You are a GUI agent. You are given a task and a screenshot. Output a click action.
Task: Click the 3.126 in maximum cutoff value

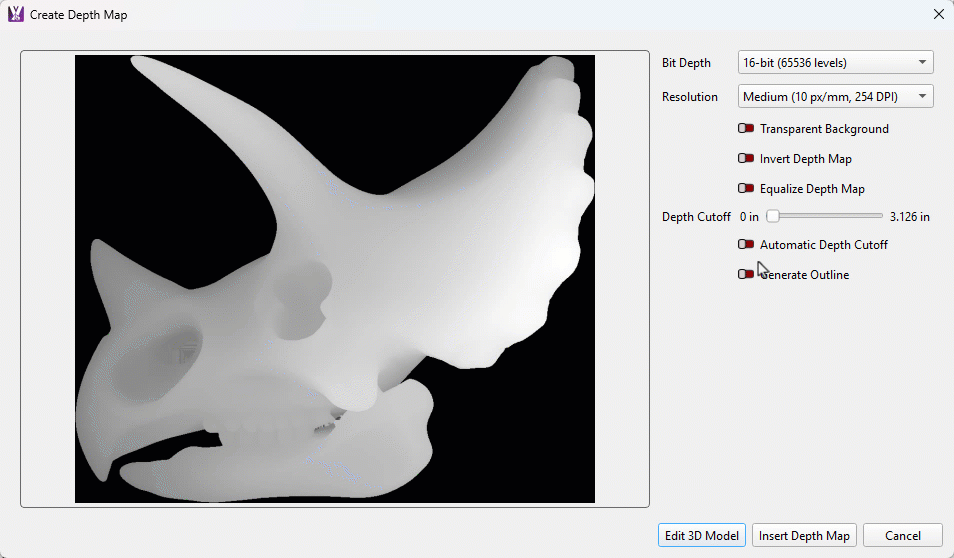point(910,217)
